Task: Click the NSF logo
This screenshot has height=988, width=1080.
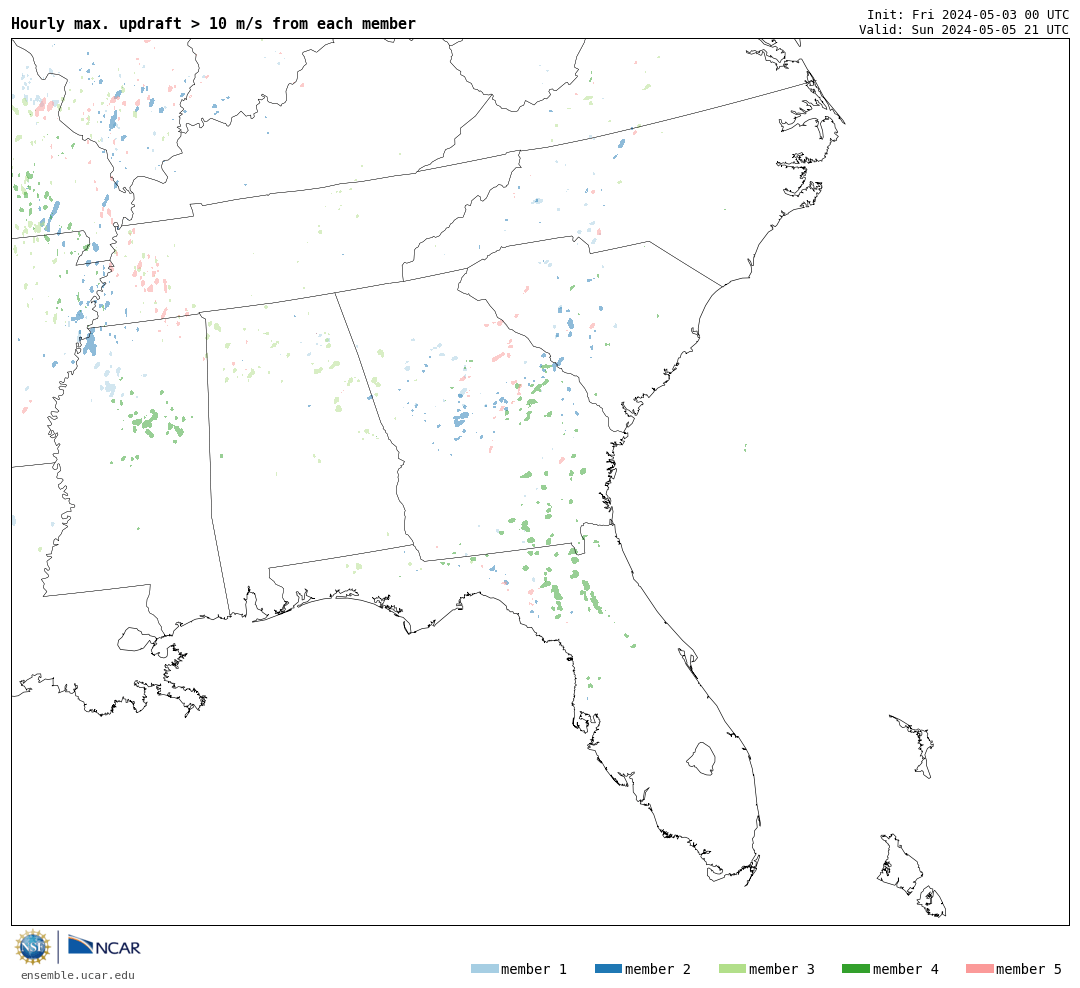Action: point(33,947)
